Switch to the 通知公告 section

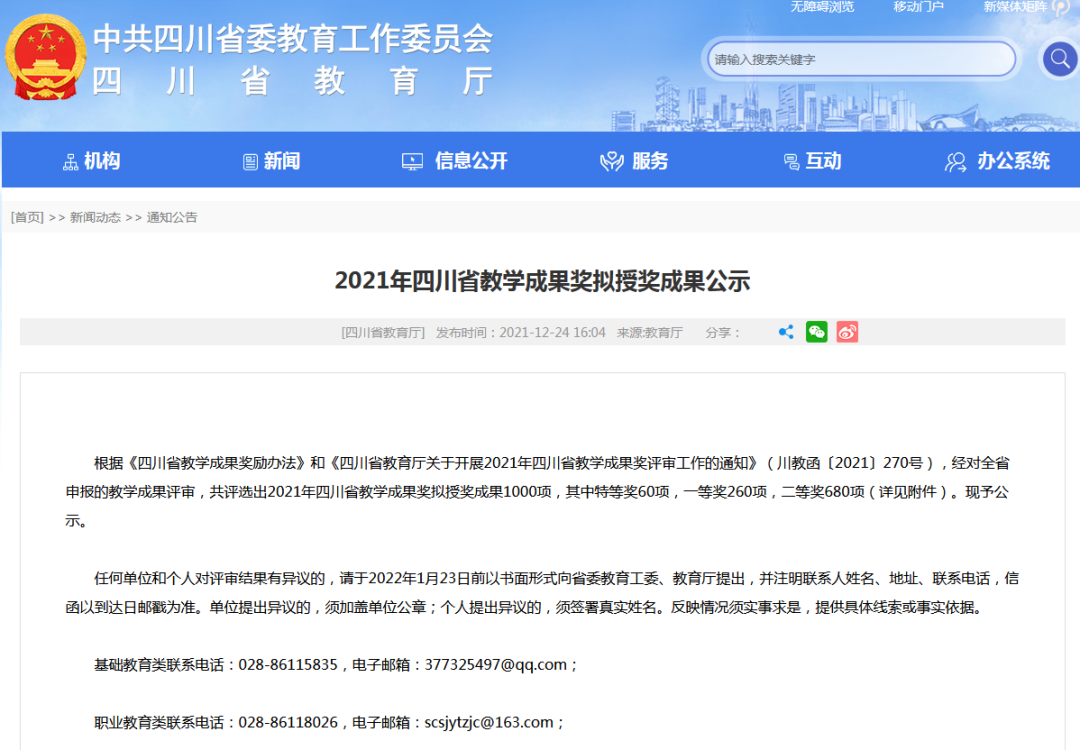pyautogui.click(x=175, y=217)
